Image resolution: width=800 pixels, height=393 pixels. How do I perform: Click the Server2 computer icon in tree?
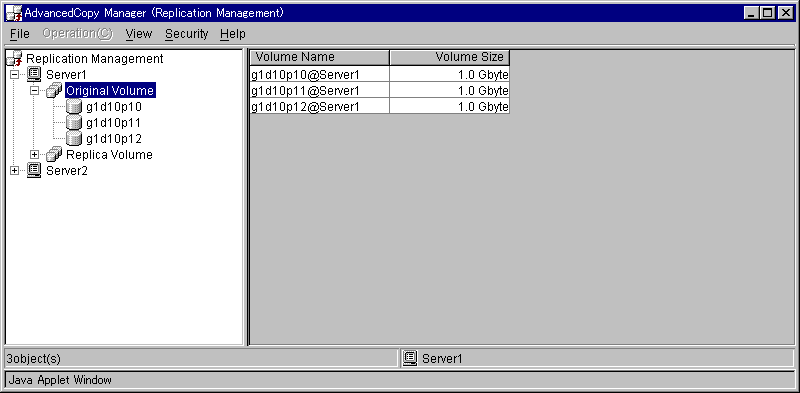(34, 170)
